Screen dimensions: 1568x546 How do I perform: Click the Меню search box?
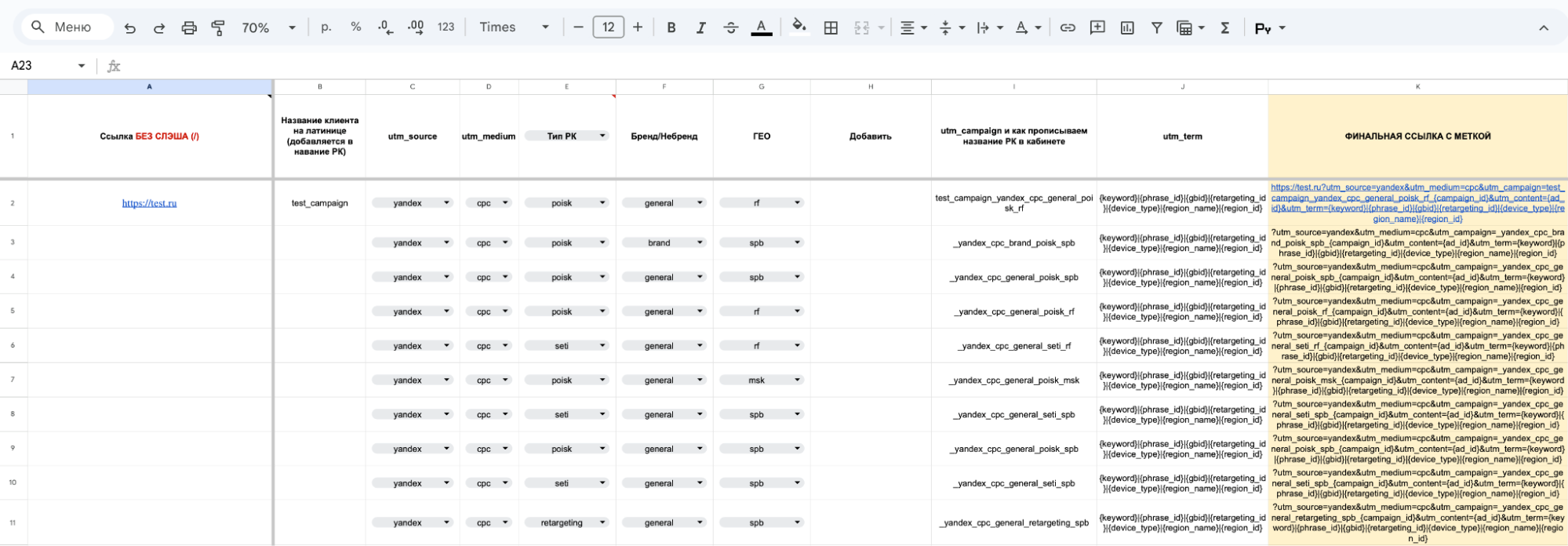pyautogui.click(x=67, y=27)
